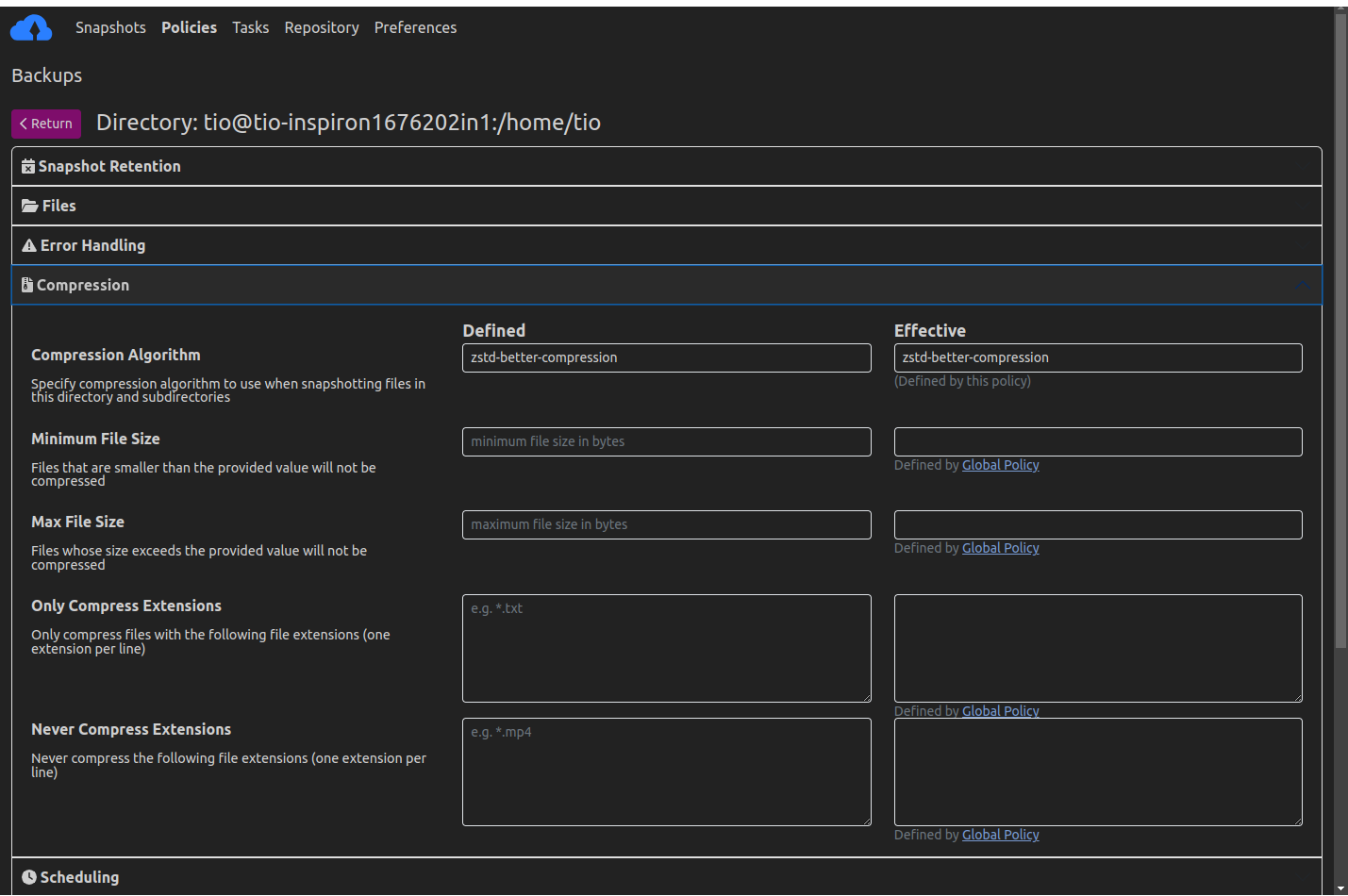
Task: Switch to the Tasks tab
Action: tap(250, 27)
